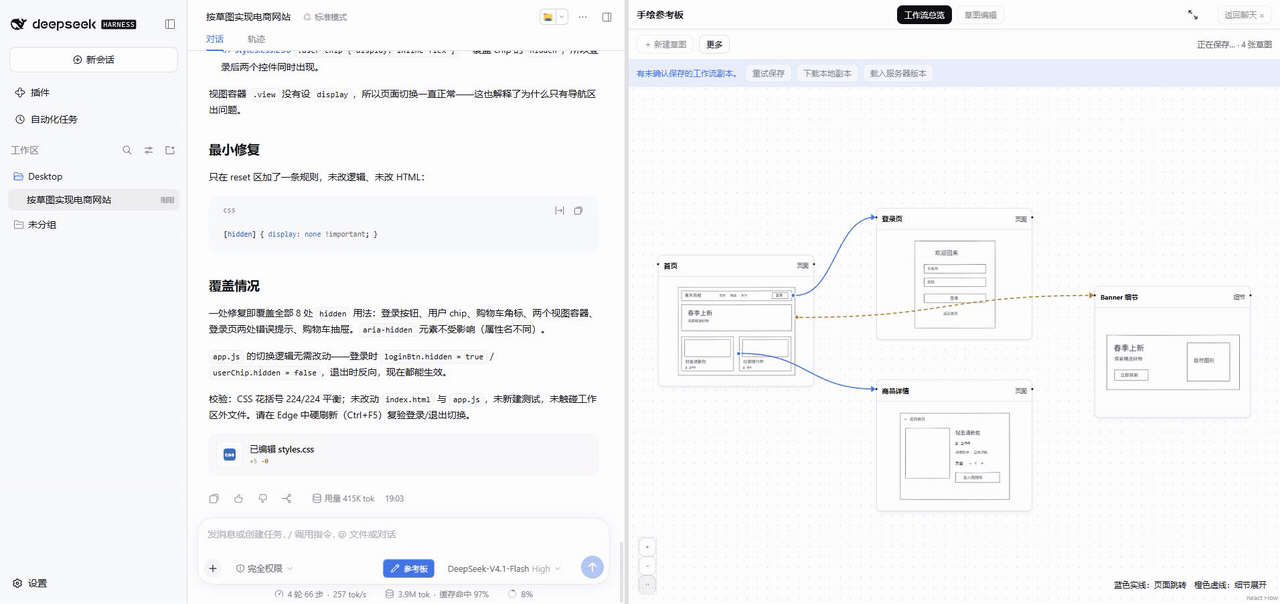Switch to the 对话 tab
This screenshot has height=604, width=1280.
tap(215, 38)
